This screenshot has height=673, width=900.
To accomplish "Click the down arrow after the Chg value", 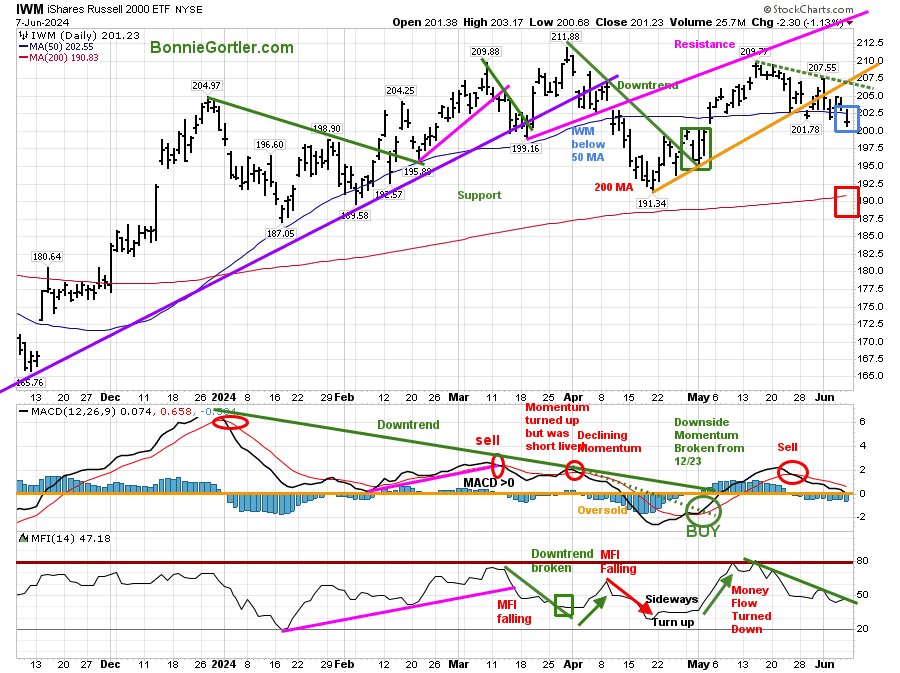I will click(x=849, y=23).
